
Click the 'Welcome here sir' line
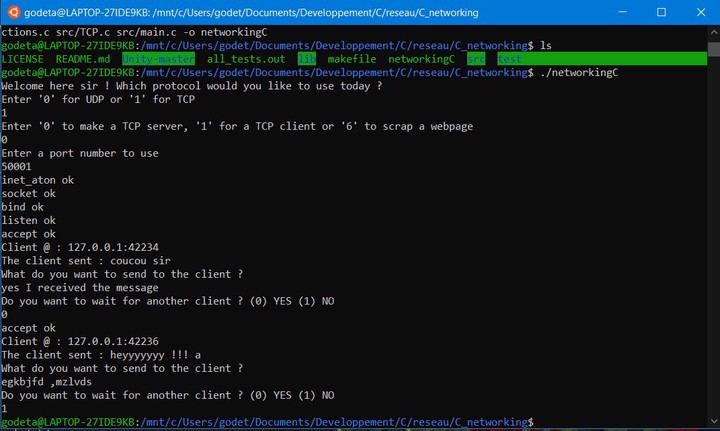click(x=191, y=86)
